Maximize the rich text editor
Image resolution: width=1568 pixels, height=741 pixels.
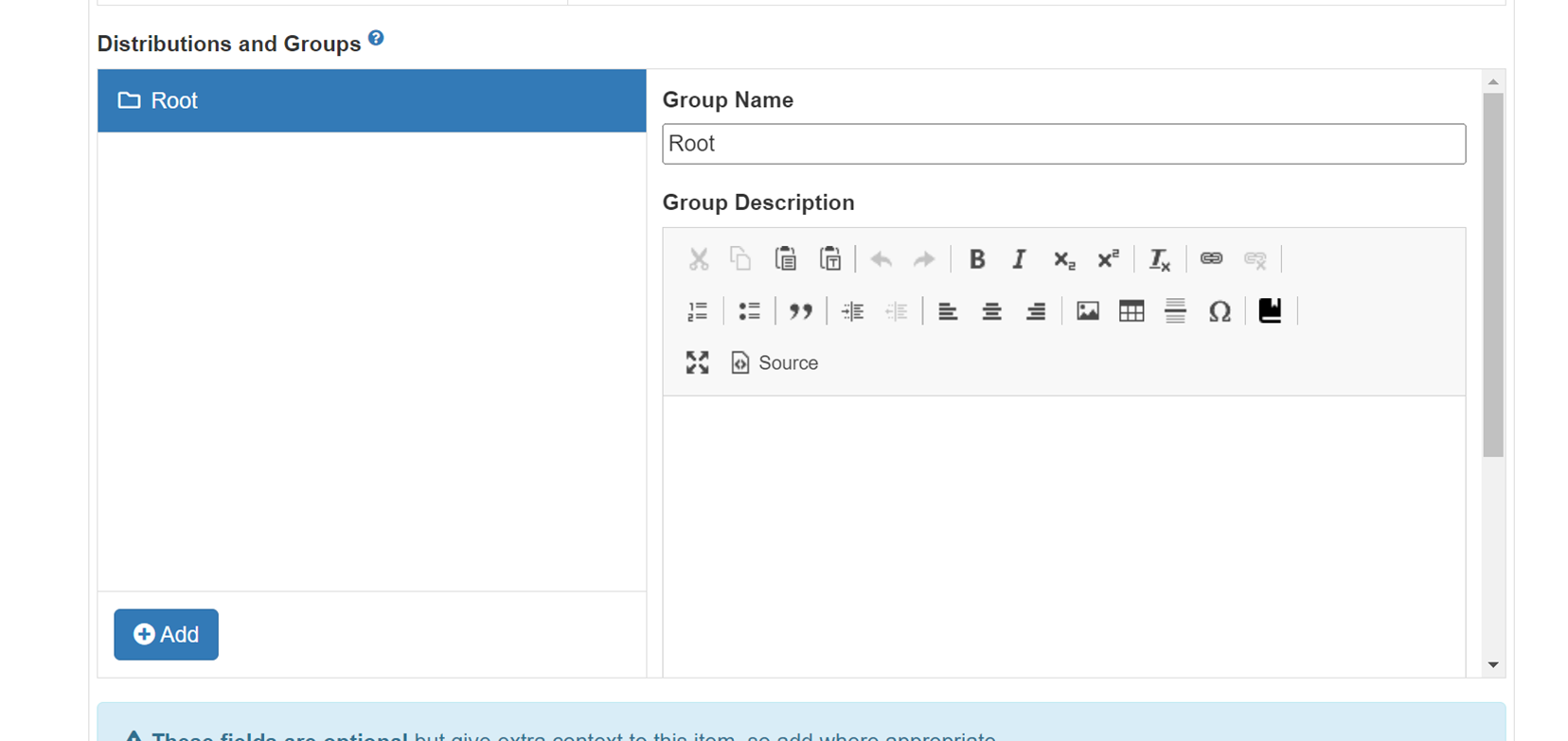click(698, 362)
